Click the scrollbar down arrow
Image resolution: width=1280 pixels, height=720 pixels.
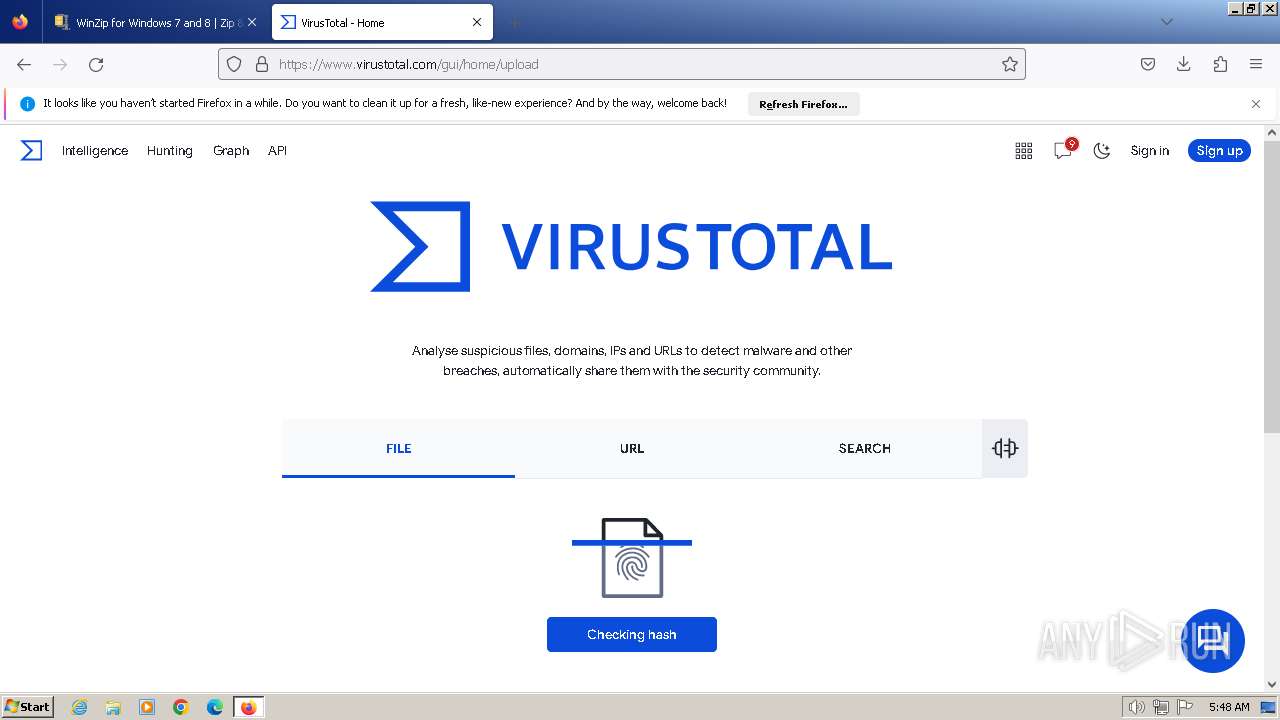pos(1272,685)
